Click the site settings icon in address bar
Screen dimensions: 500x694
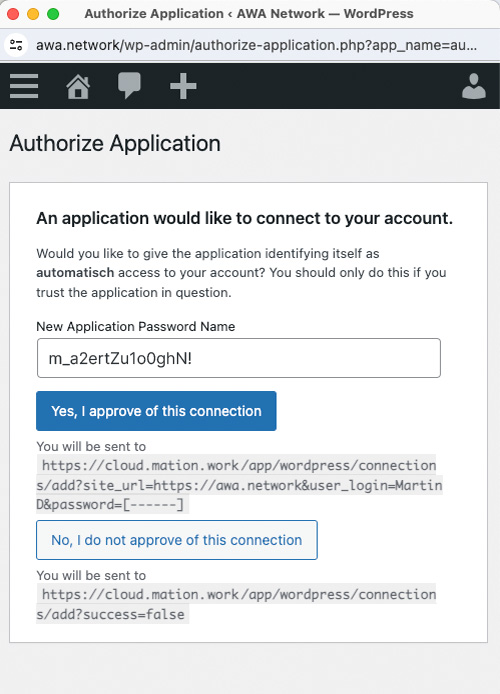[x=16, y=45]
